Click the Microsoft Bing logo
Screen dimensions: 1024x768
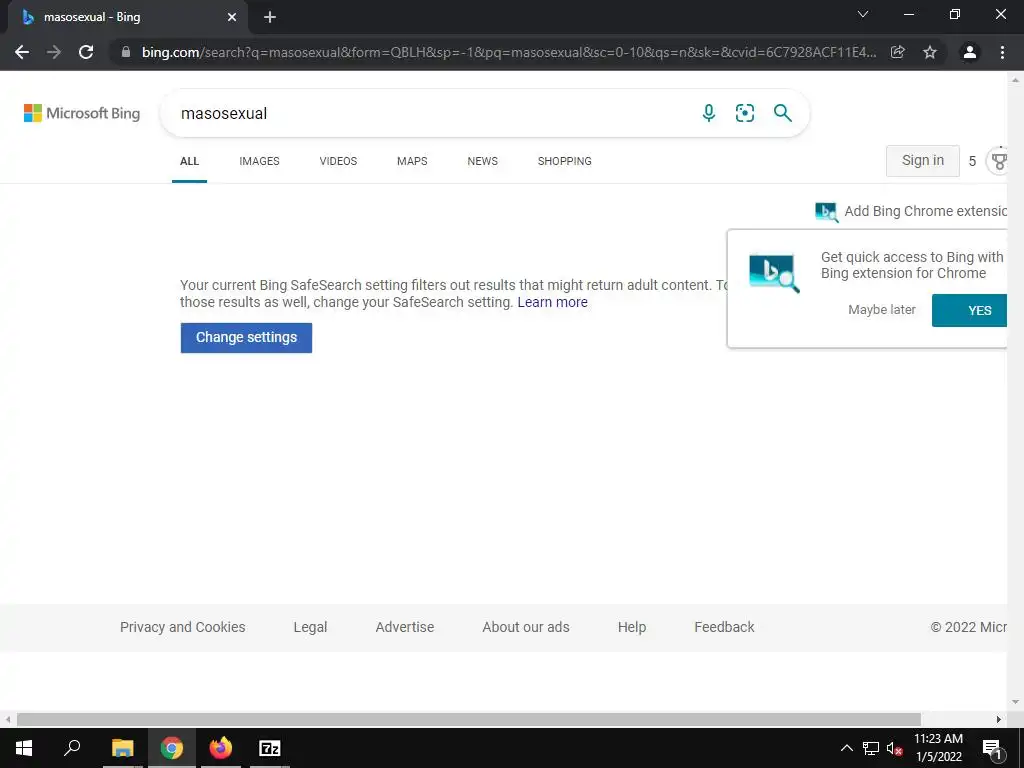coord(82,113)
